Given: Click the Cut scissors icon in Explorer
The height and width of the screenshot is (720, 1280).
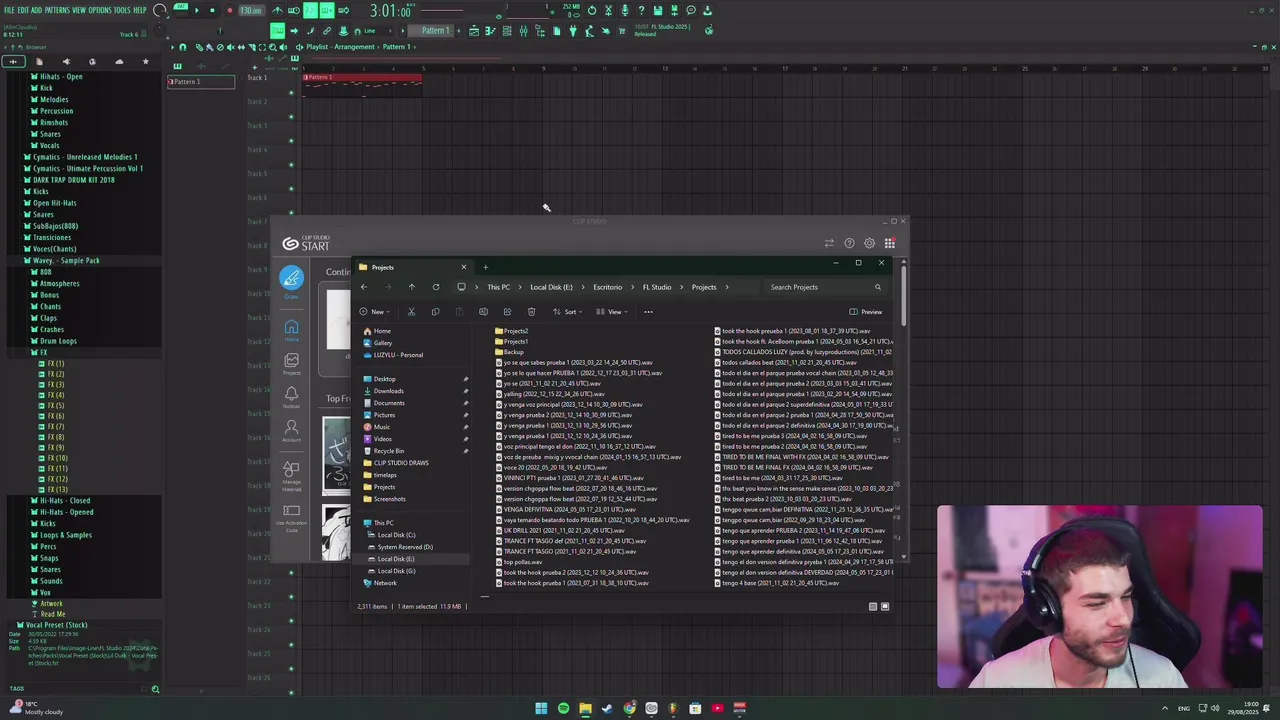Looking at the screenshot, I should pos(411,312).
